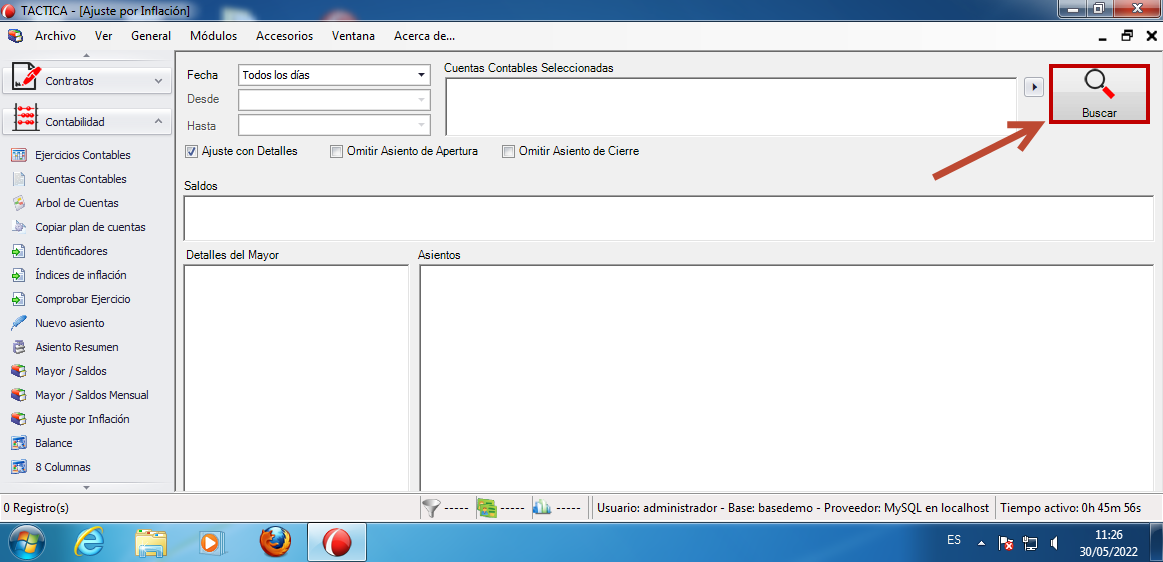The height and width of the screenshot is (562, 1163).
Task: Open the Desde date dropdown
Action: coord(334,100)
